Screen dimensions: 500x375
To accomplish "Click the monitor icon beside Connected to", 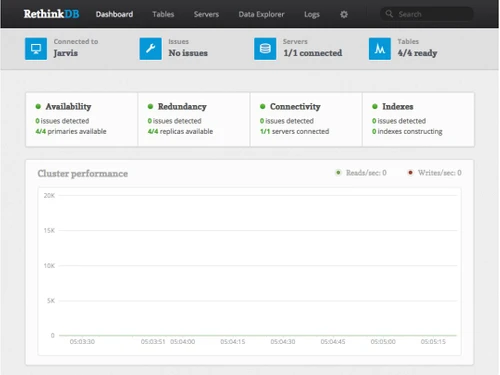I will coord(36,49).
